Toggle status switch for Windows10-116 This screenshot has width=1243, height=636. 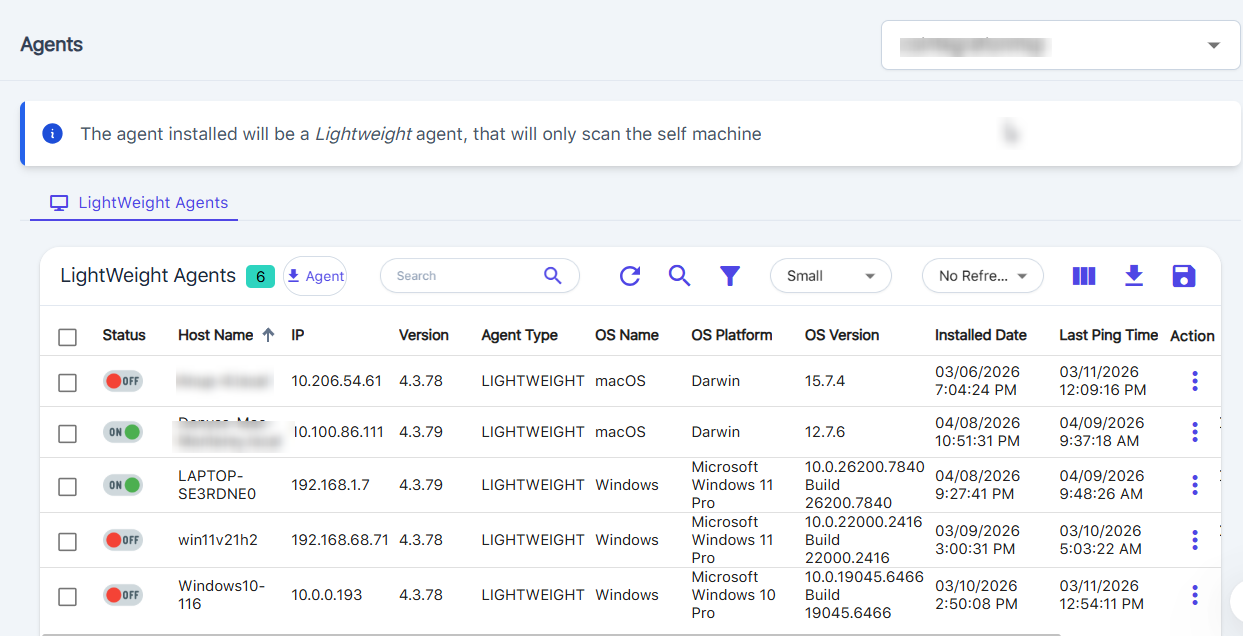(x=123, y=595)
